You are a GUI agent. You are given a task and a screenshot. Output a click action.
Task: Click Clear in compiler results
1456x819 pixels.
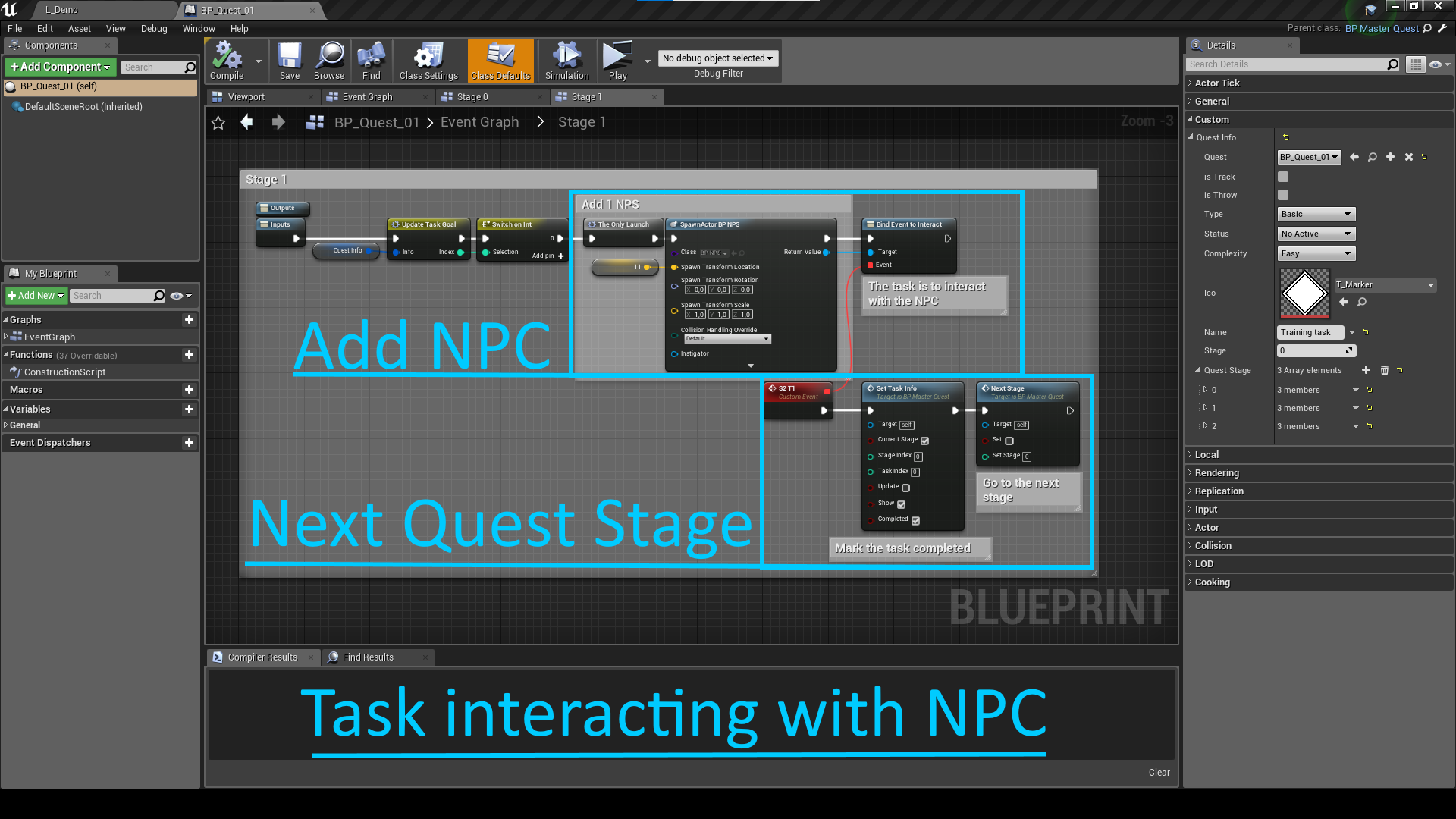(1159, 773)
